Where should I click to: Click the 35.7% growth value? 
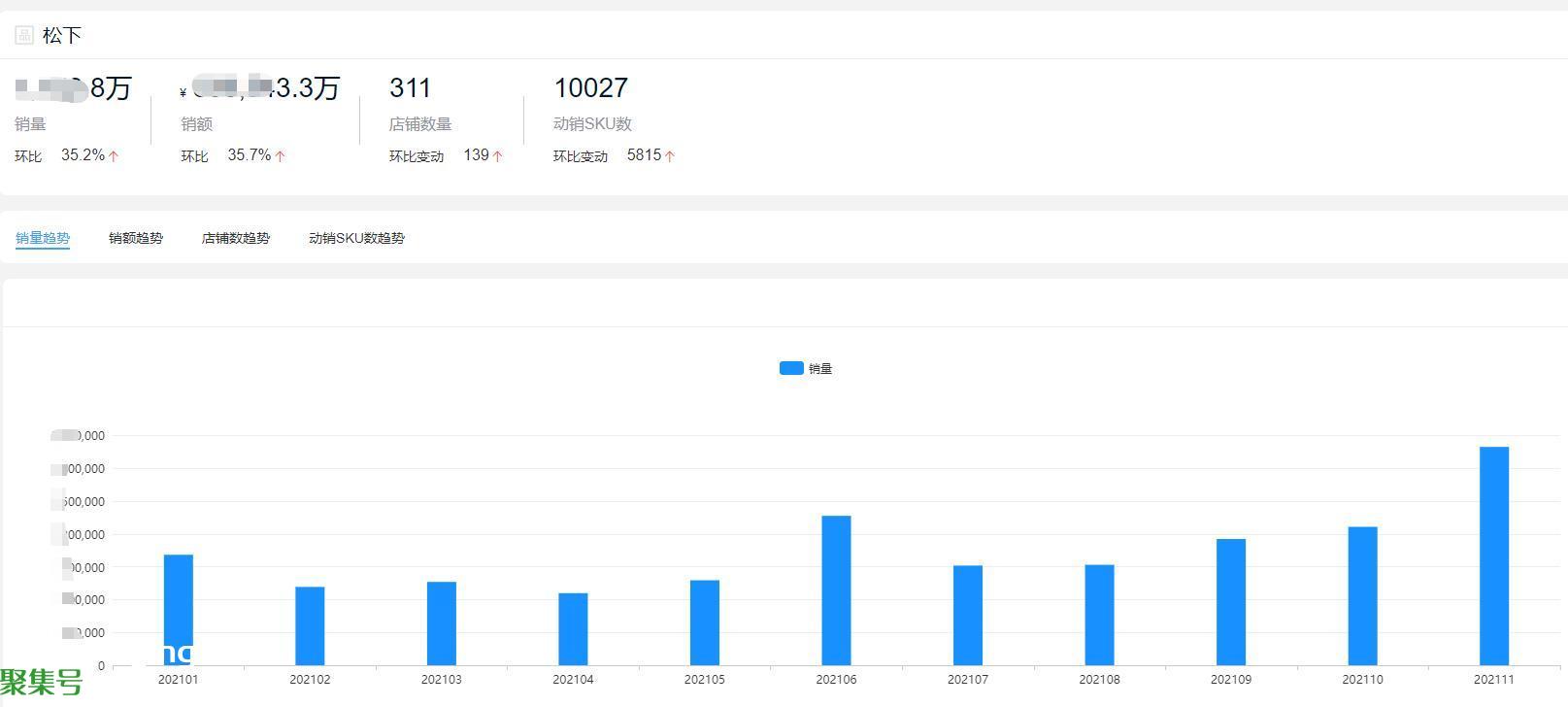pyautogui.click(x=250, y=155)
